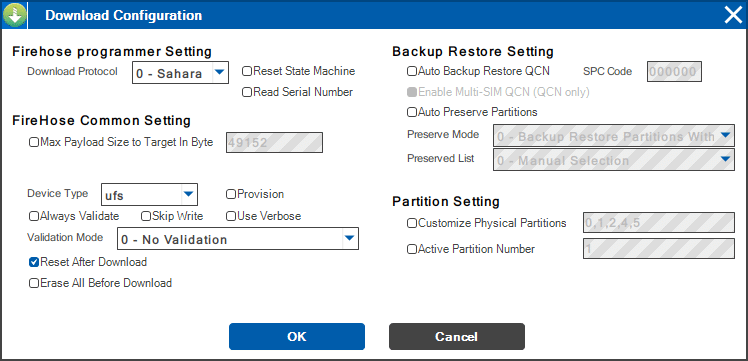Click the Cancel button

(457, 337)
